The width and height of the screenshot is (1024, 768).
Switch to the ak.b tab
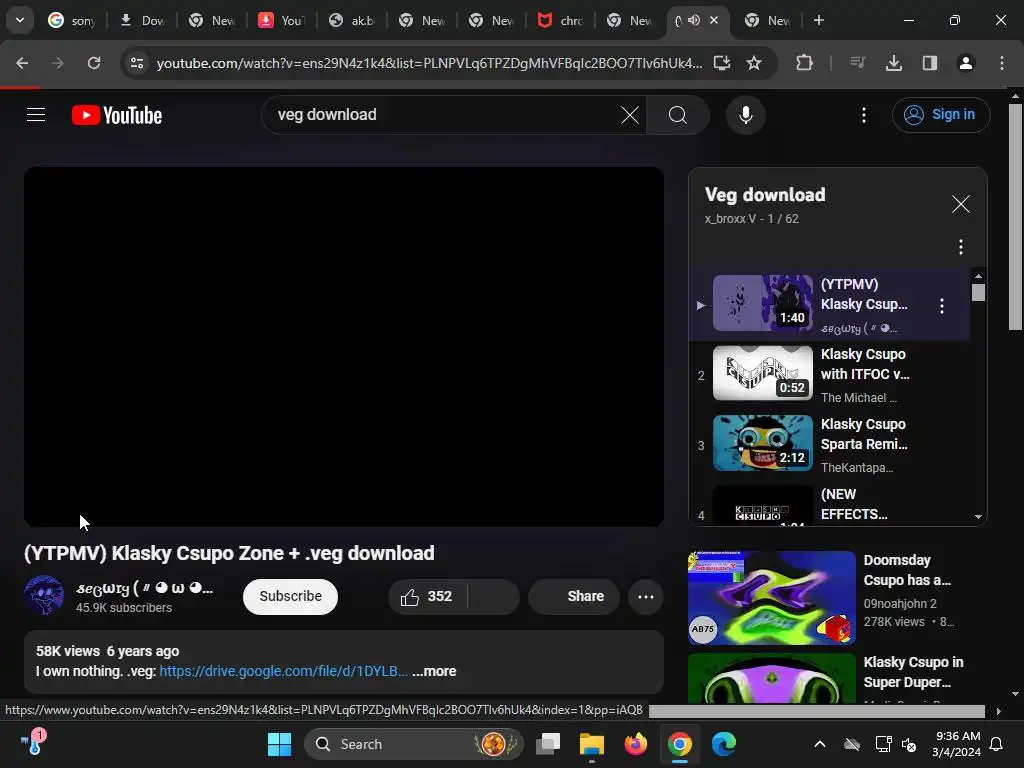click(x=351, y=20)
